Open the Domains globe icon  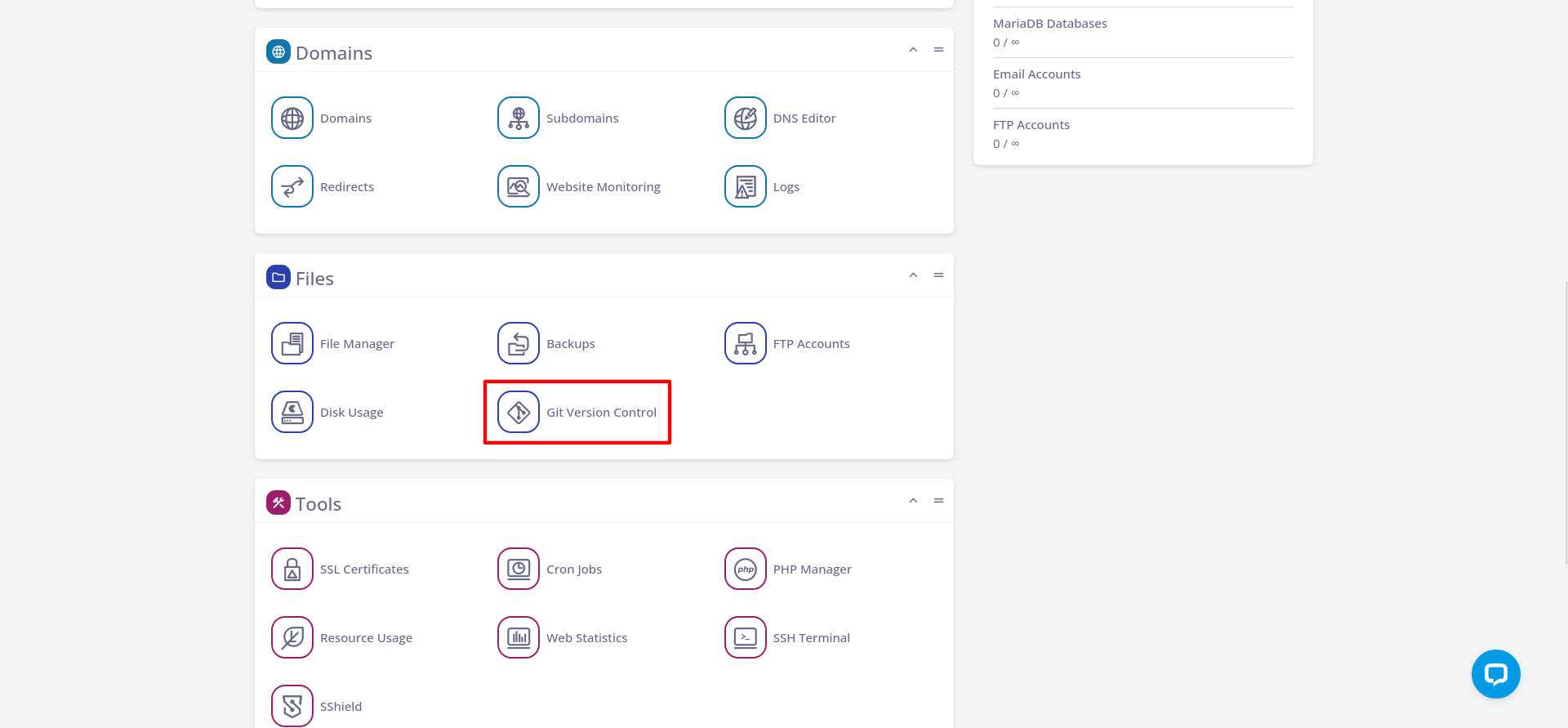coord(292,118)
